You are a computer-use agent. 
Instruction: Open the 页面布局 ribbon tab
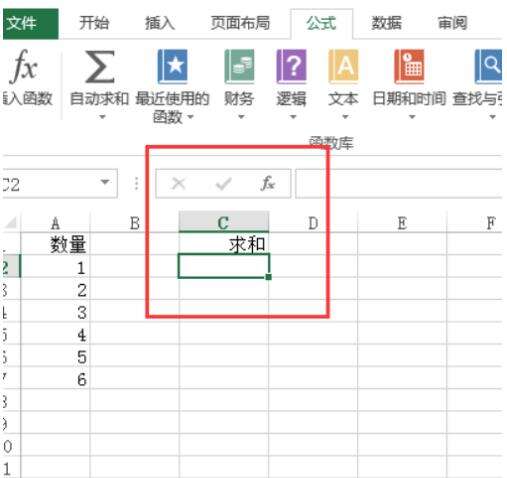(240, 23)
